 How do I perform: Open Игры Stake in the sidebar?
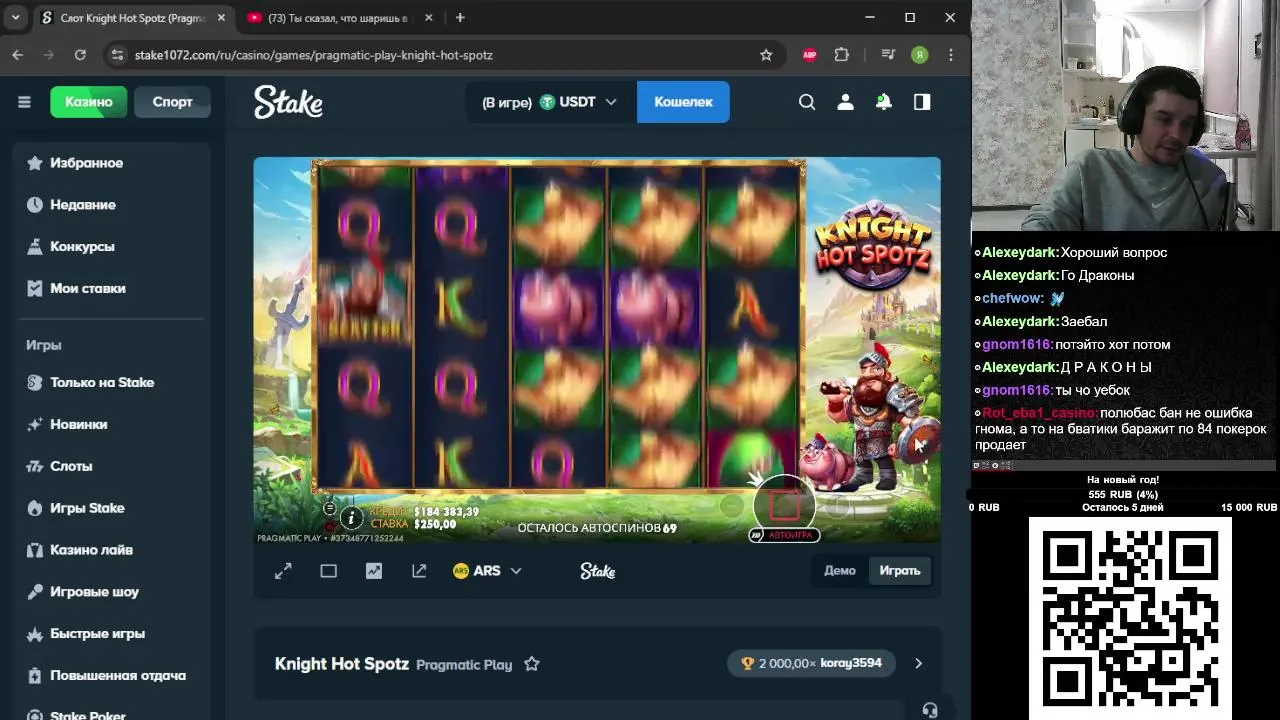(x=112, y=509)
